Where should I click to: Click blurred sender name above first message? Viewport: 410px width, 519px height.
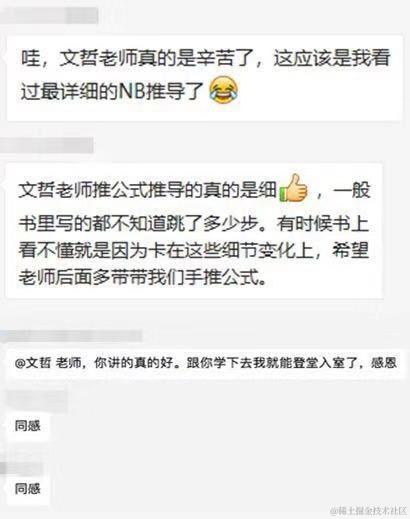(49, 16)
